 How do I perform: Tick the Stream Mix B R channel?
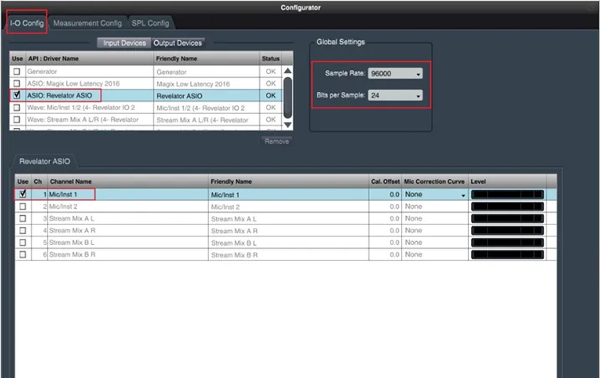tap(23, 254)
